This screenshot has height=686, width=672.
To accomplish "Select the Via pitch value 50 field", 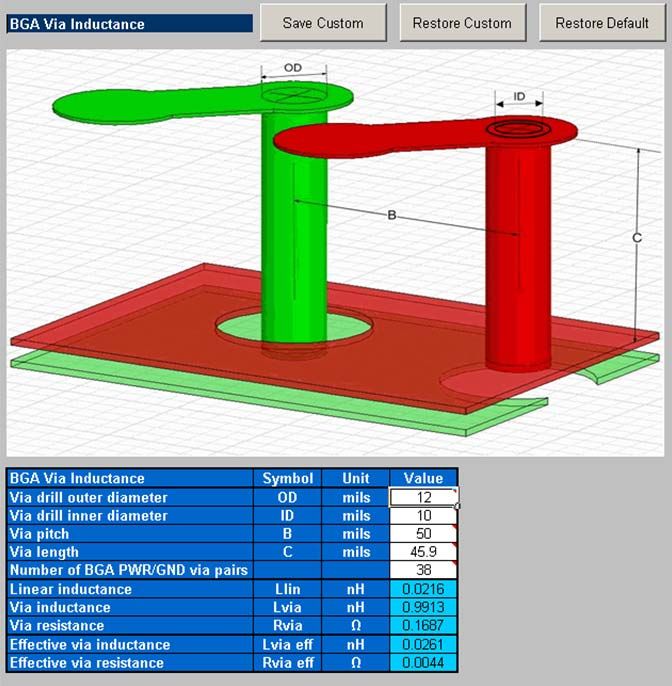I will coord(423,534).
